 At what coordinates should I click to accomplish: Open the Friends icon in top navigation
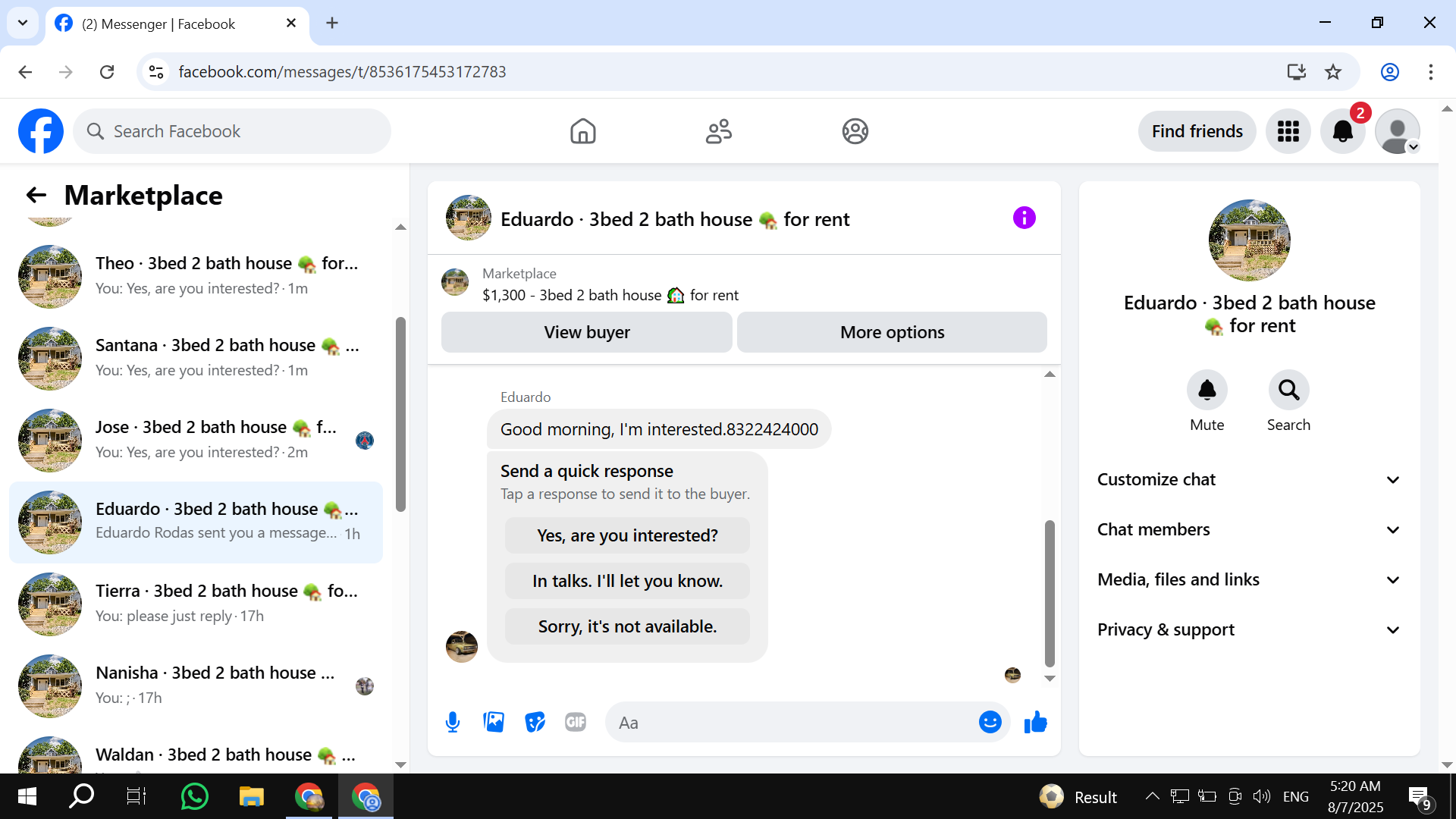719,131
